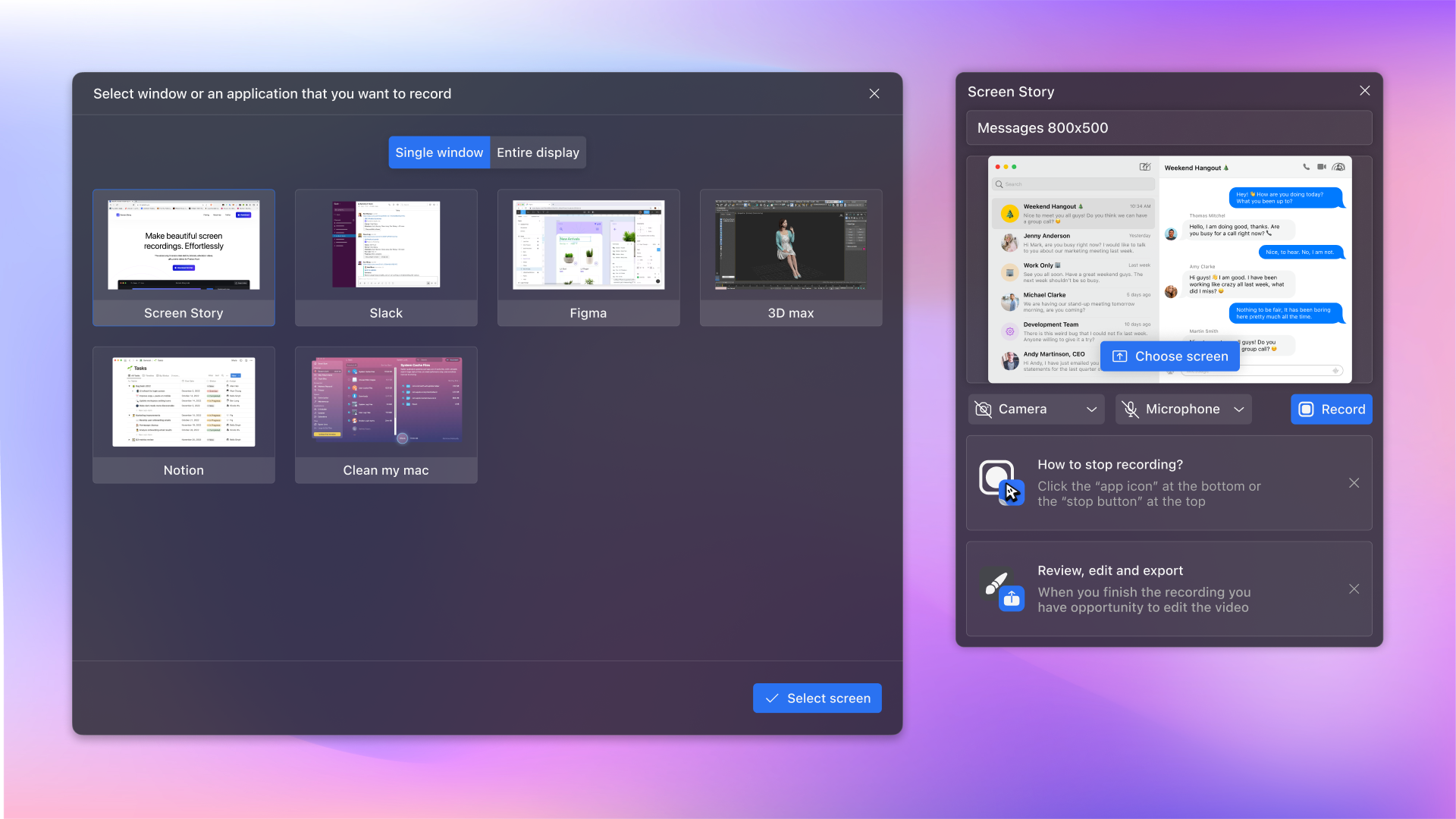Screen dimensions: 1456x819
Task: Select the Single window tab
Action: point(439,152)
